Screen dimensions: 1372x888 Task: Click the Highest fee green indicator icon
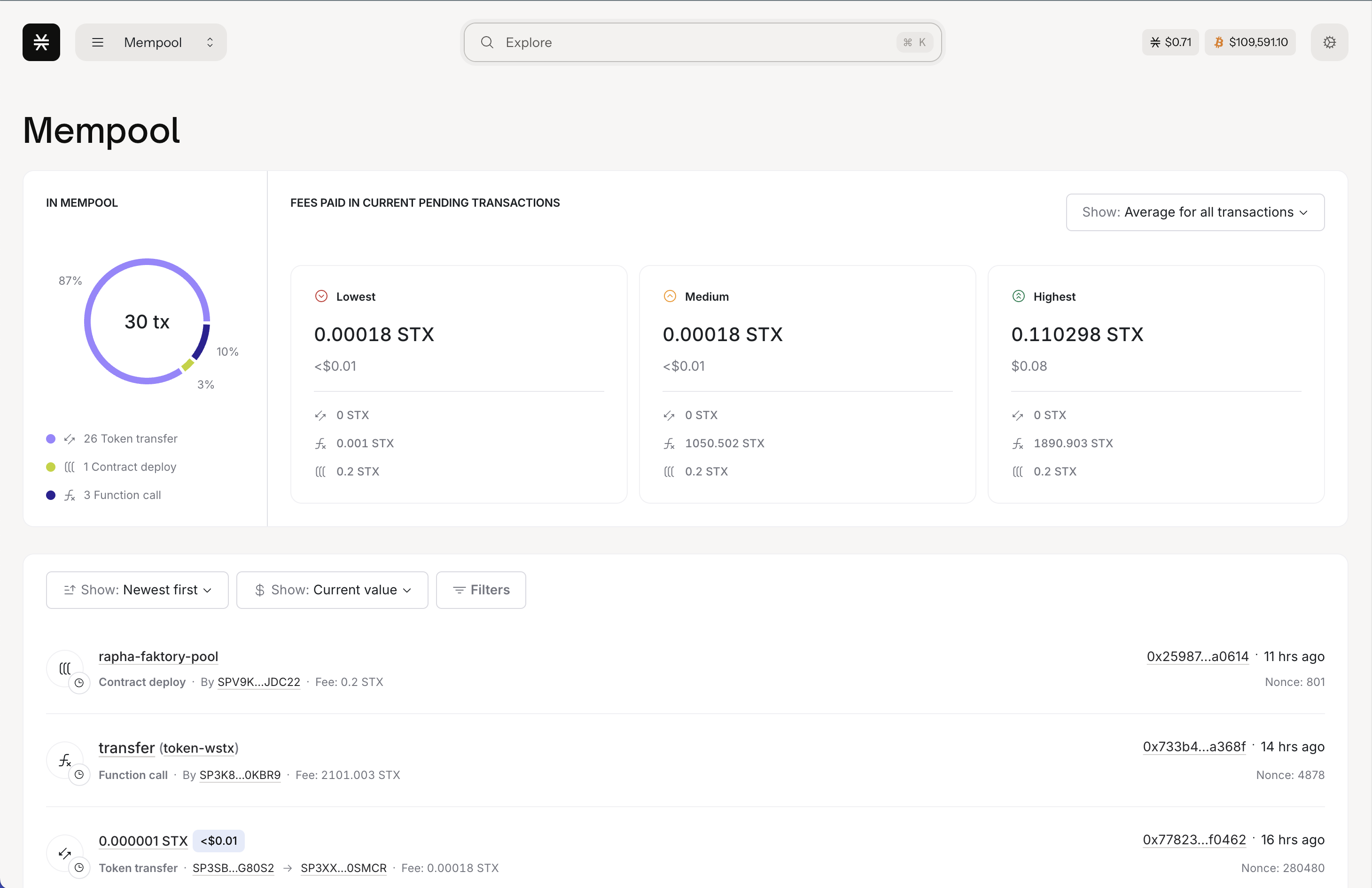click(x=1018, y=296)
